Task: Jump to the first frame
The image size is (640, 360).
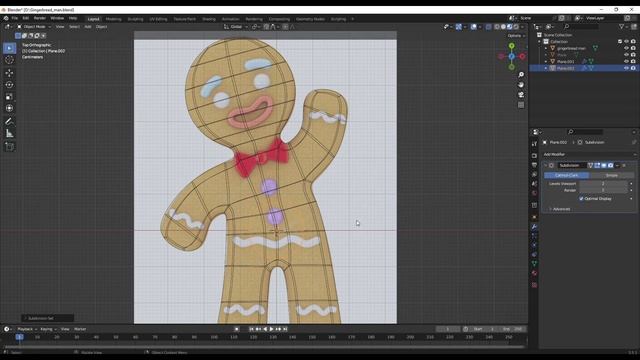Action: tap(251, 329)
